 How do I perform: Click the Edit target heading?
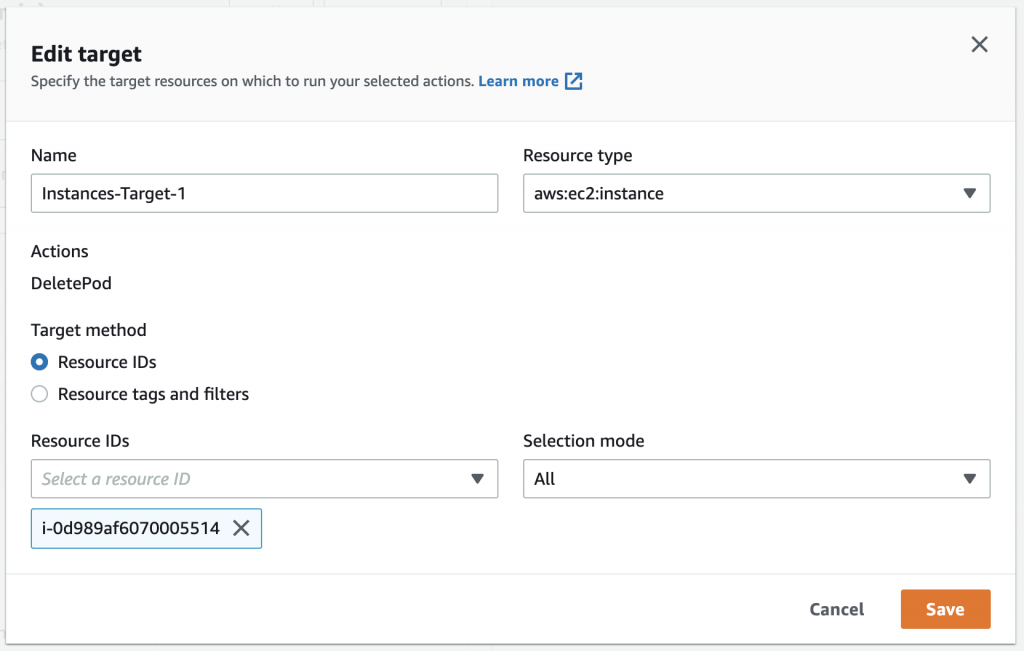[86, 54]
